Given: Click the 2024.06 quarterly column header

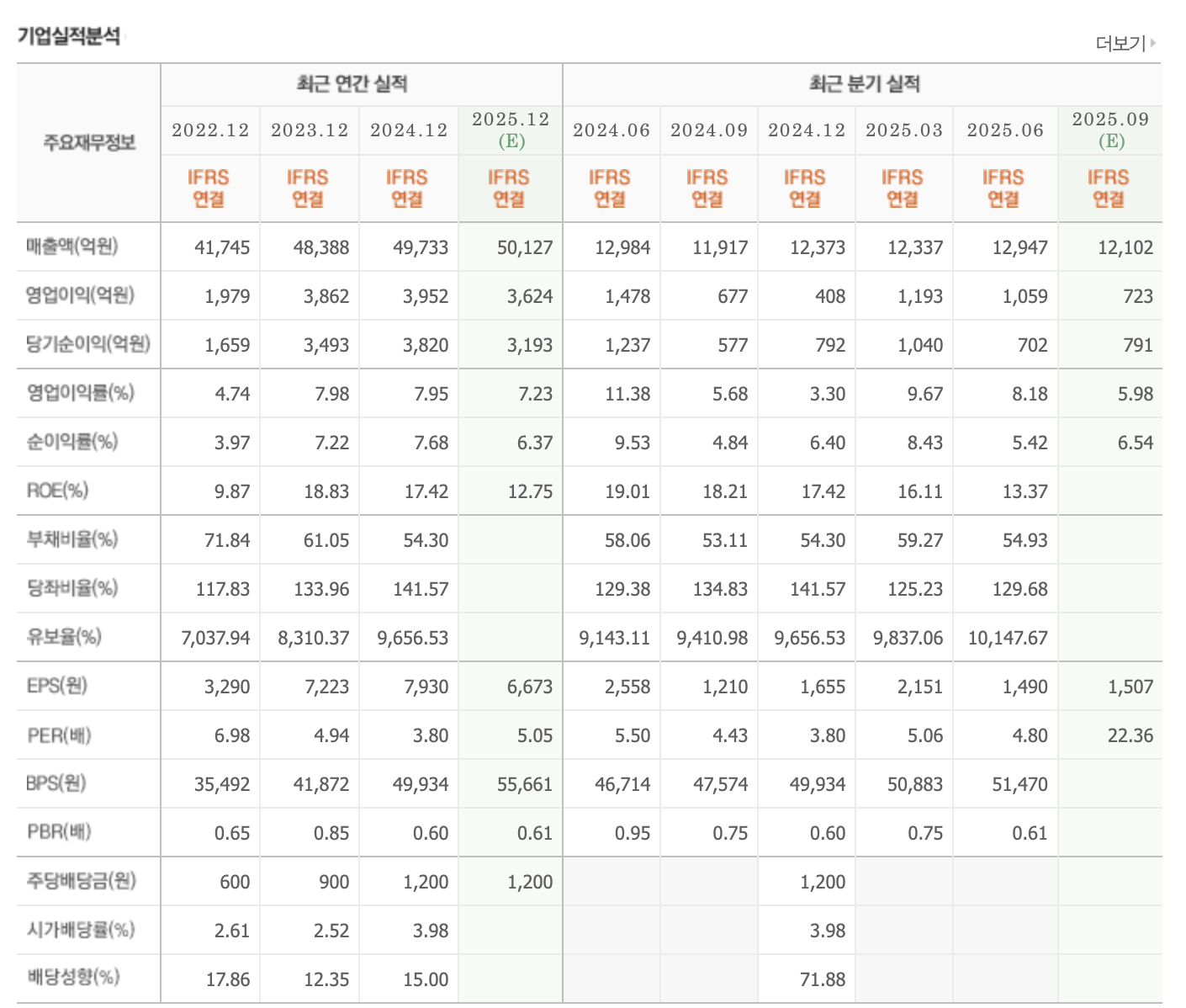Looking at the screenshot, I should pos(612,130).
